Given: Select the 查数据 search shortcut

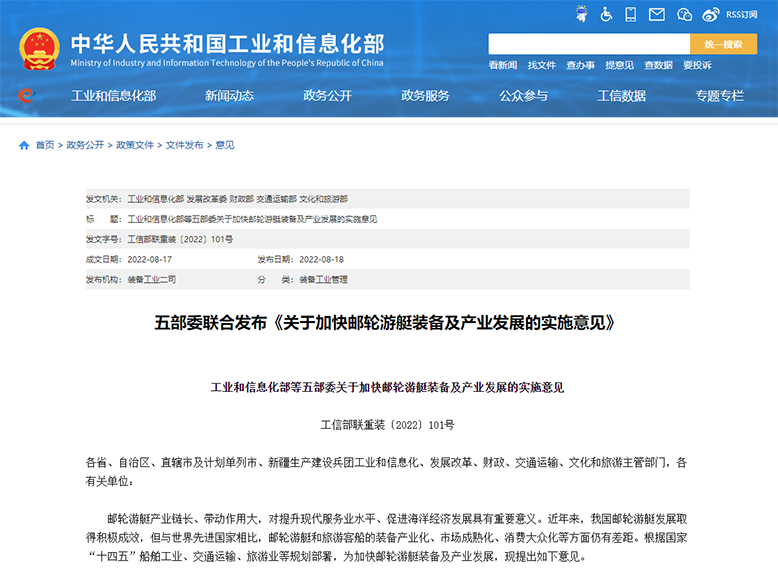Looking at the screenshot, I should pos(658,65).
